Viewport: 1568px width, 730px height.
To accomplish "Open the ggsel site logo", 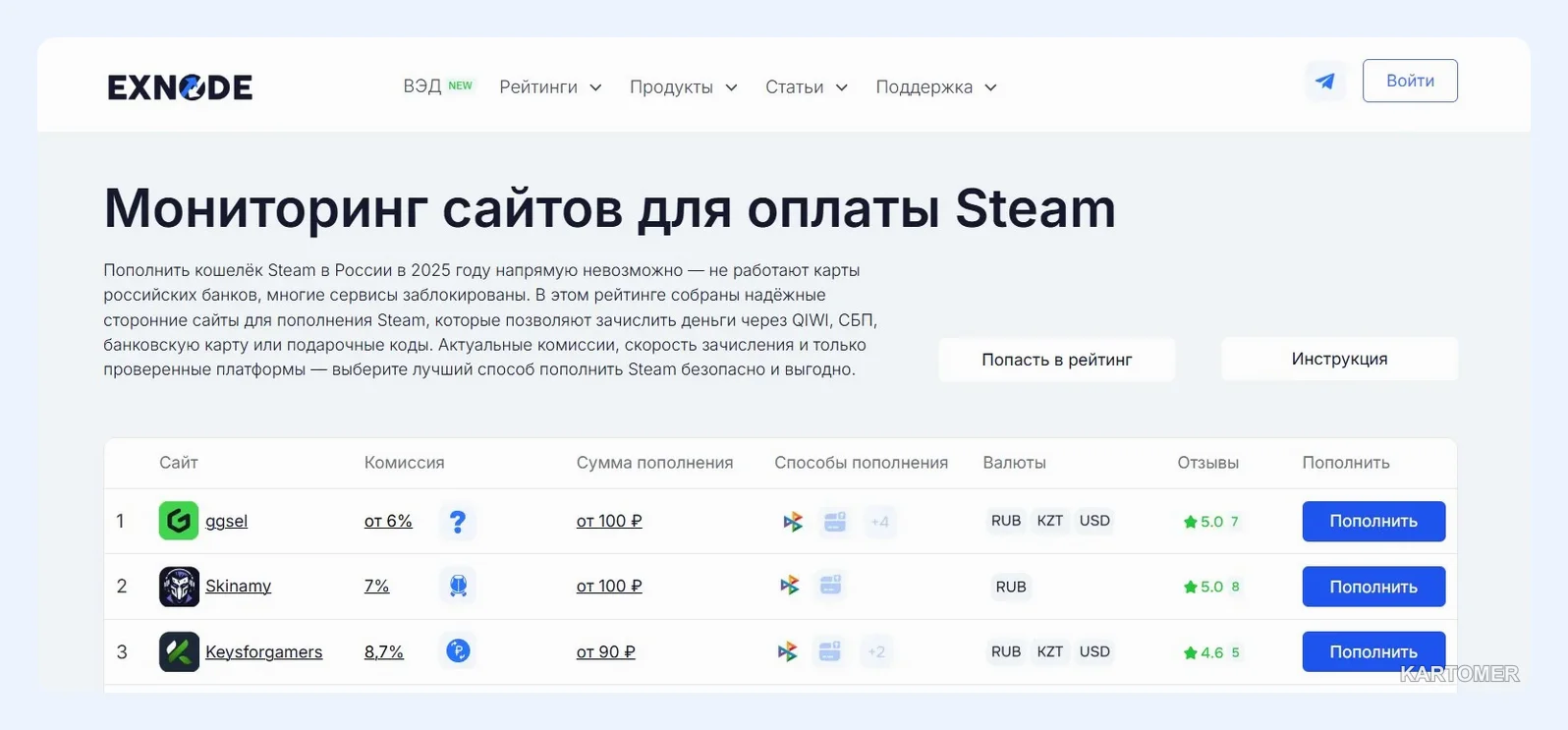I will 179,521.
